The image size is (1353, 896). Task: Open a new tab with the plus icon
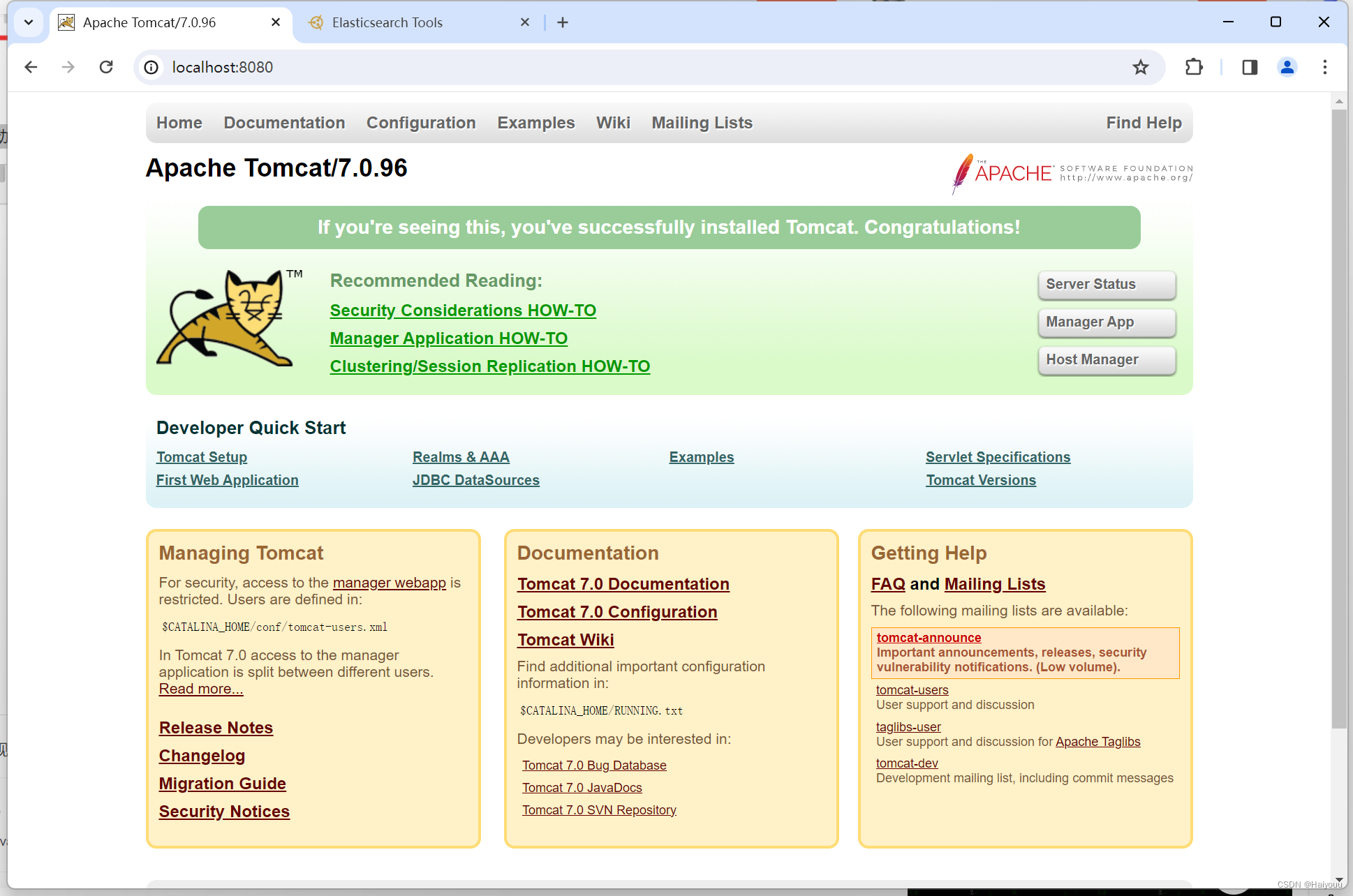click(x=563, y=22)
